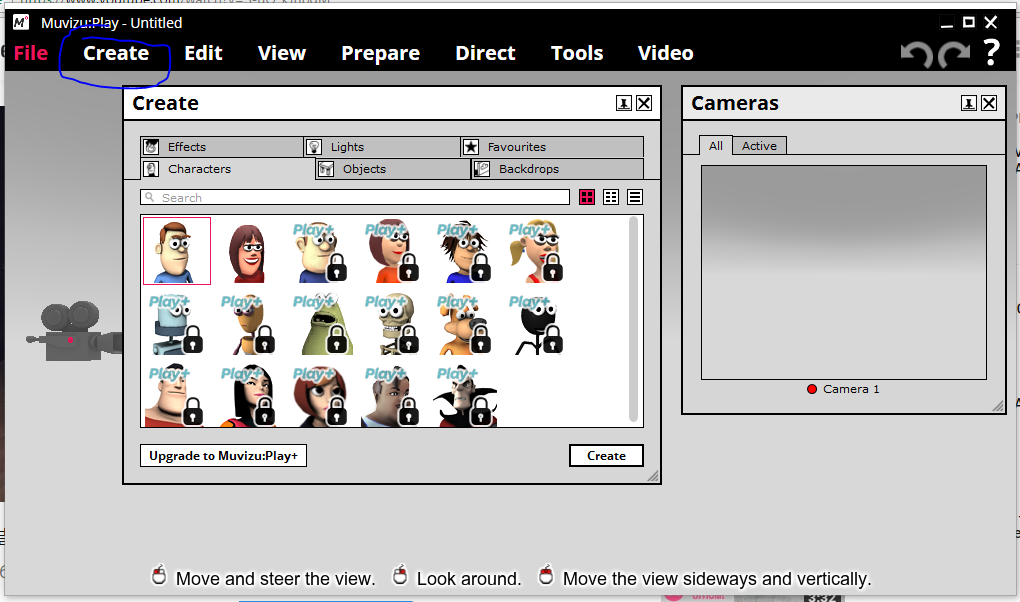This screenshot has width=1020, height=602.
Task: Select large thumbnail grid view
Action: [x=587, y=197]
